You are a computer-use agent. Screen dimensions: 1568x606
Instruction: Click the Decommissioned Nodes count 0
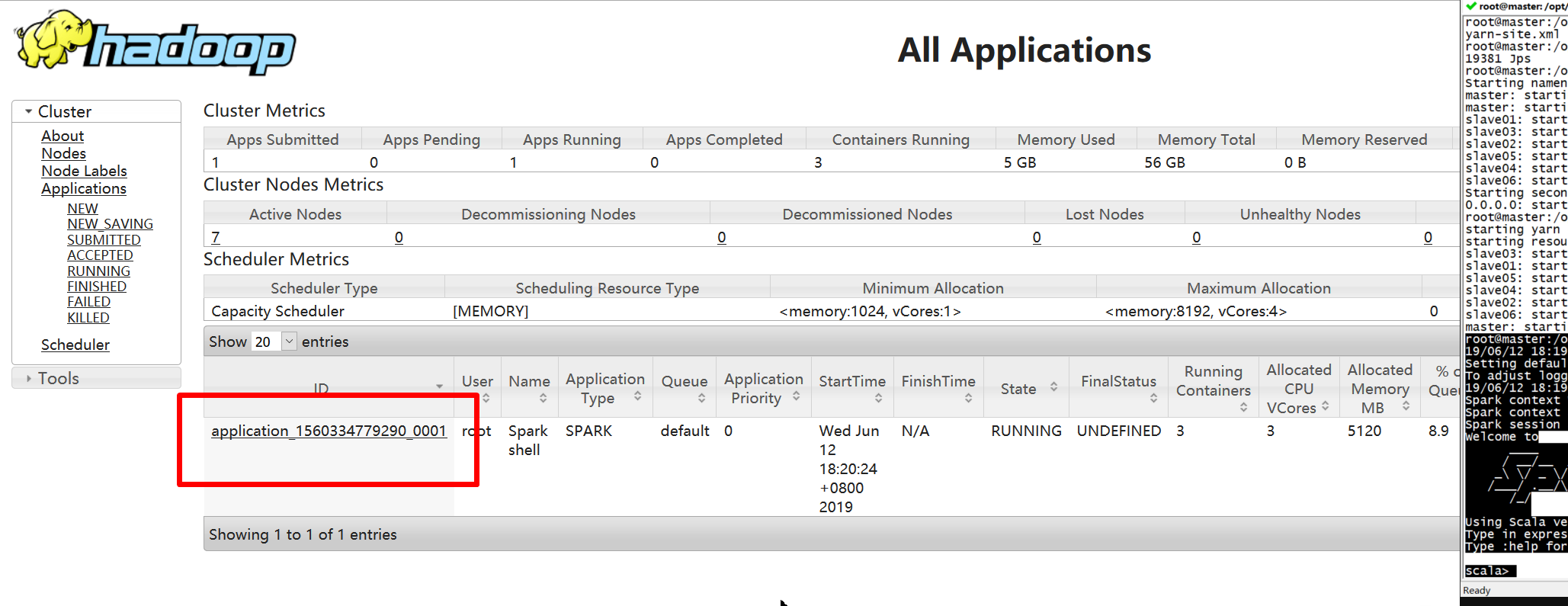(722, 237)
